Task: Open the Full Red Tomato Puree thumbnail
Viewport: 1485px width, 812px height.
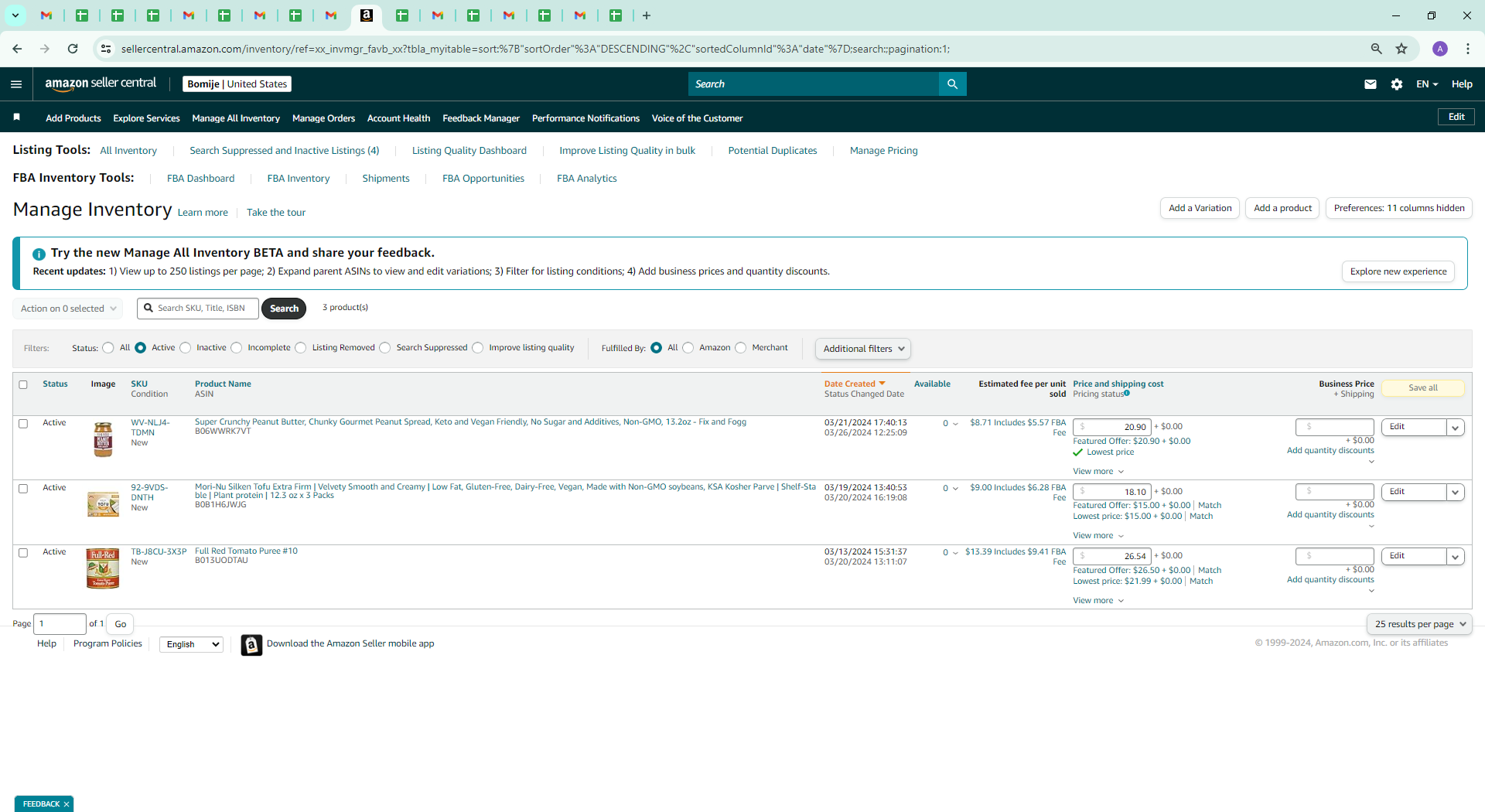Action: click(x=103, y=569)
